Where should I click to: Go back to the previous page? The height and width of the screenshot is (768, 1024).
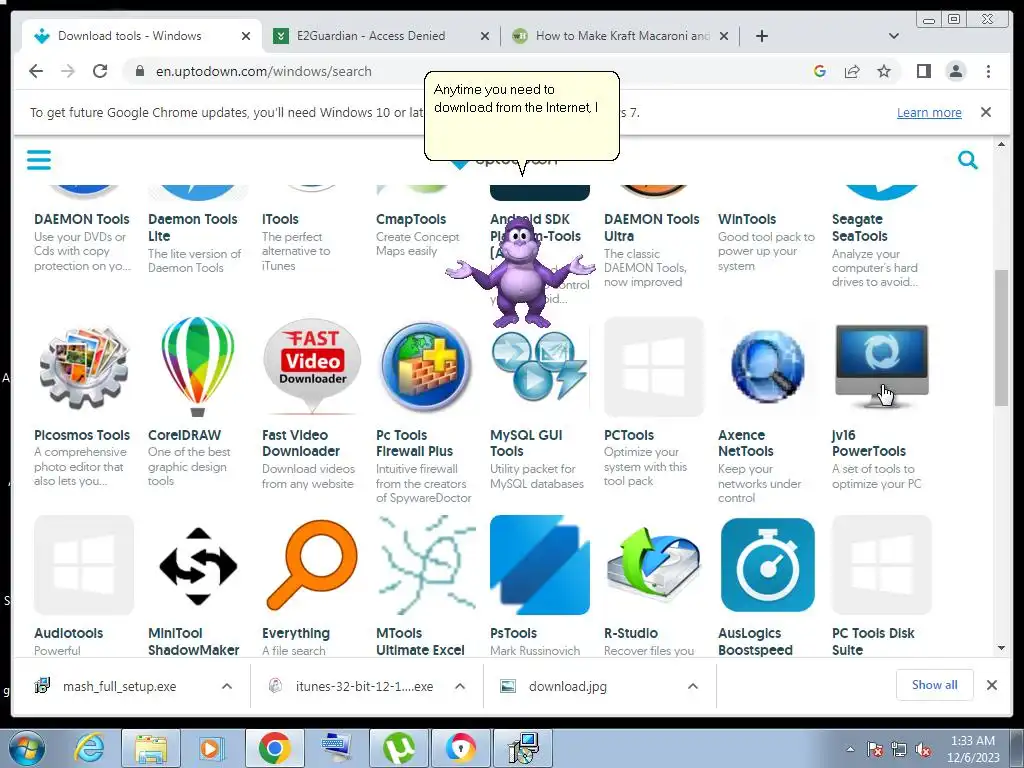click(x=36, y=71)
